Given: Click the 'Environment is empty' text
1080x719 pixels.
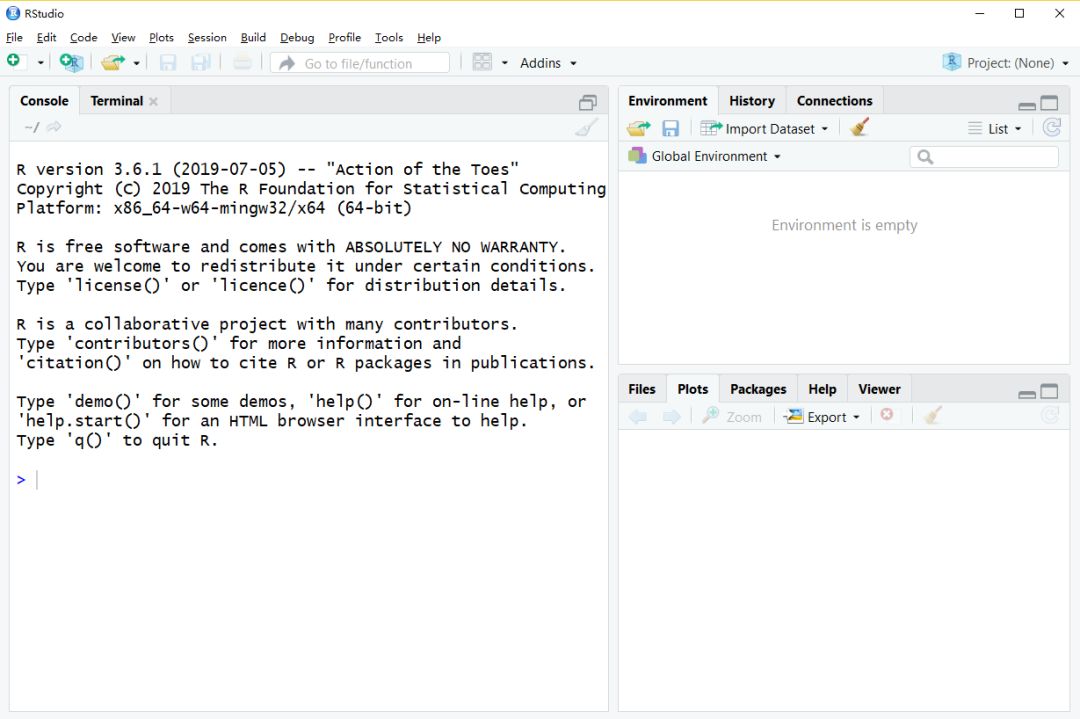Looking at the screenshot, I should coord(844,225).
